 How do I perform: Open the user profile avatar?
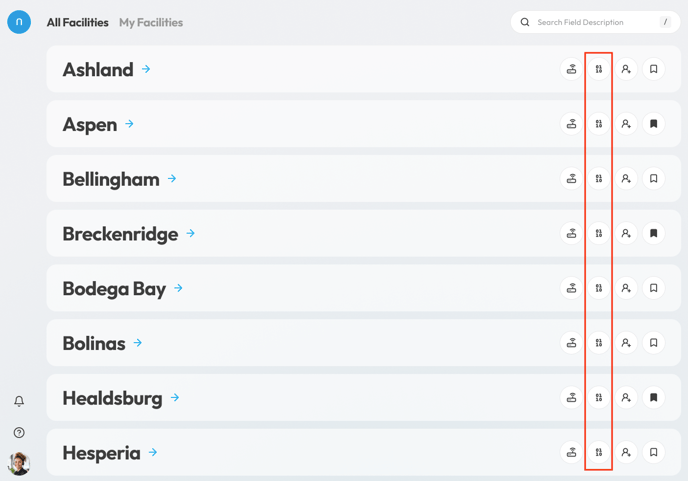pos(19,463)
